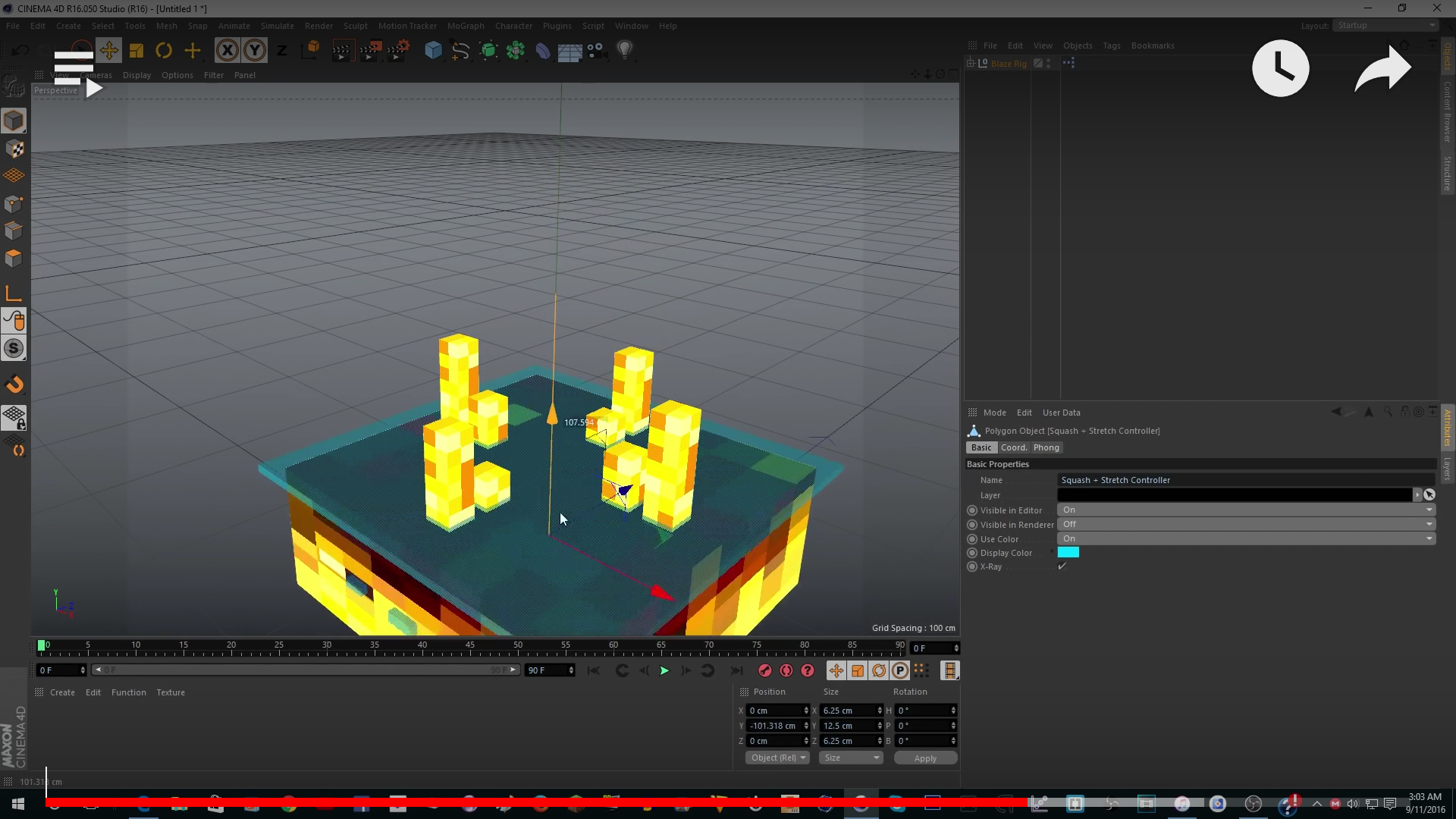Switch to Model mode icon

(x=14, y=121)
